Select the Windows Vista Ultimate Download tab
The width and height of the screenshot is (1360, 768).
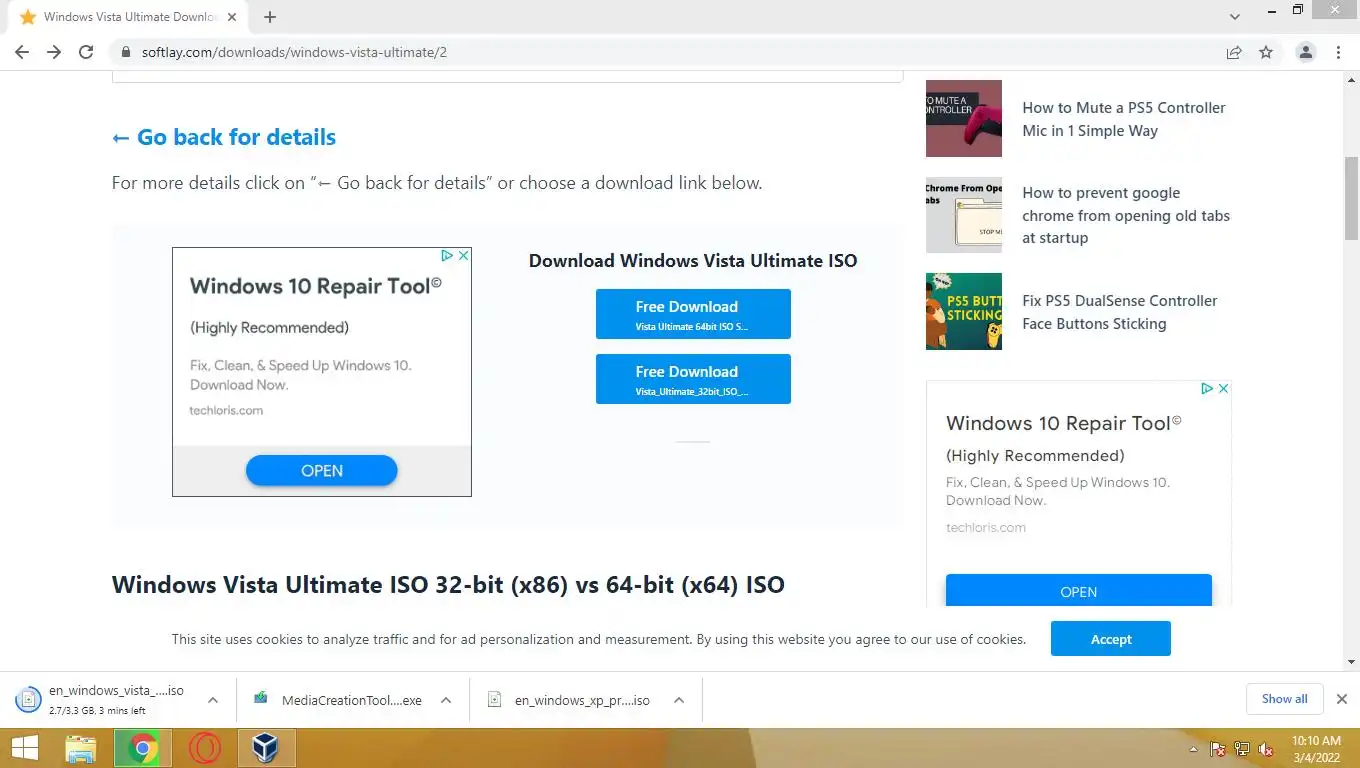[128, 17]
